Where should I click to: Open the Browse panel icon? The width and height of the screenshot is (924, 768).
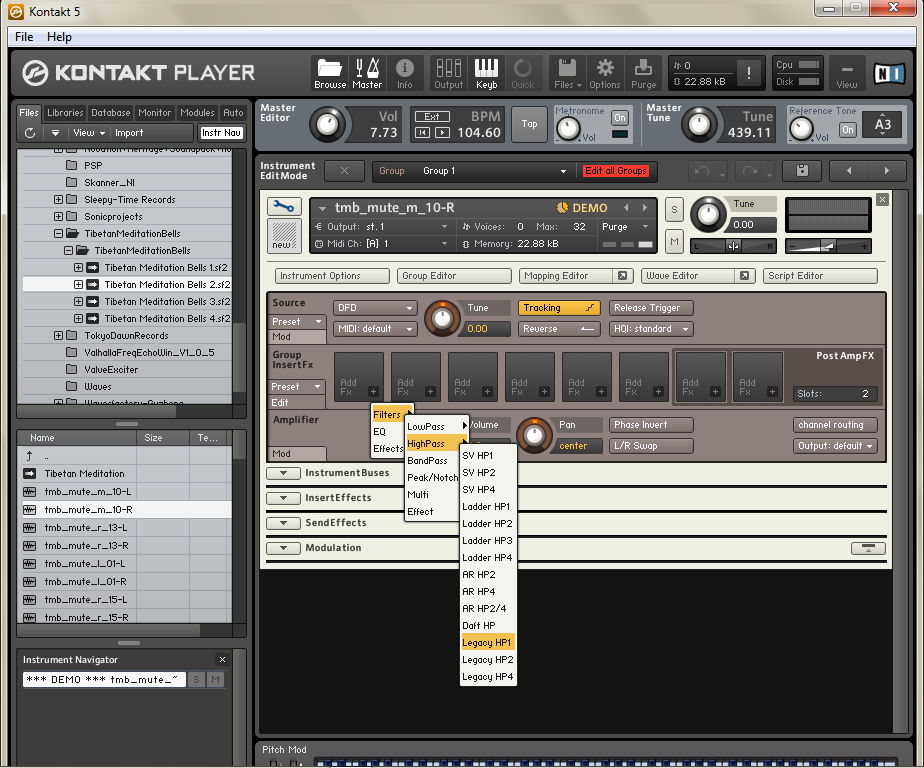click(x=329, y=73)
